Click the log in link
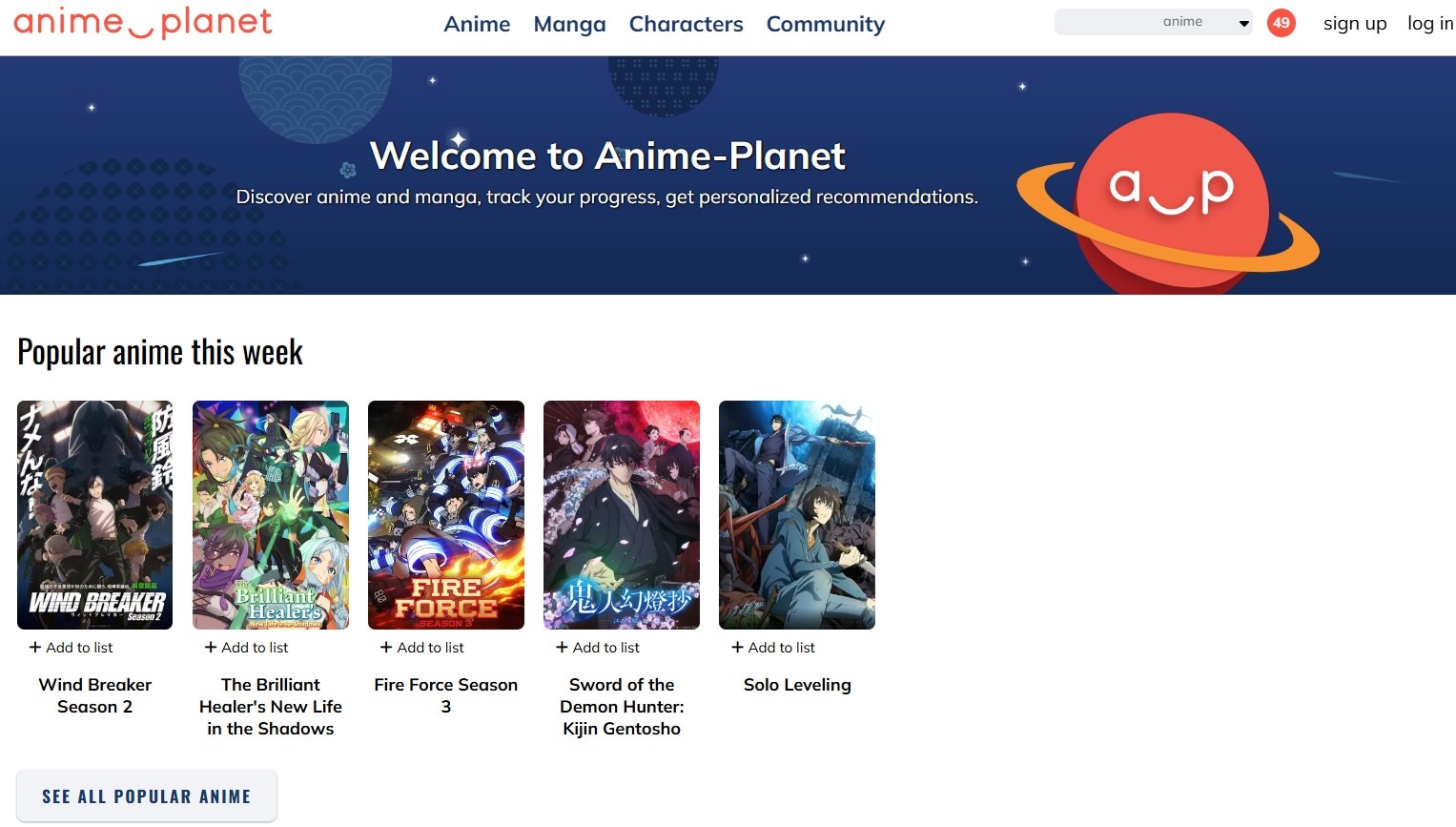The height and width of the screenshot is (827, 1456). point(1430,24)
